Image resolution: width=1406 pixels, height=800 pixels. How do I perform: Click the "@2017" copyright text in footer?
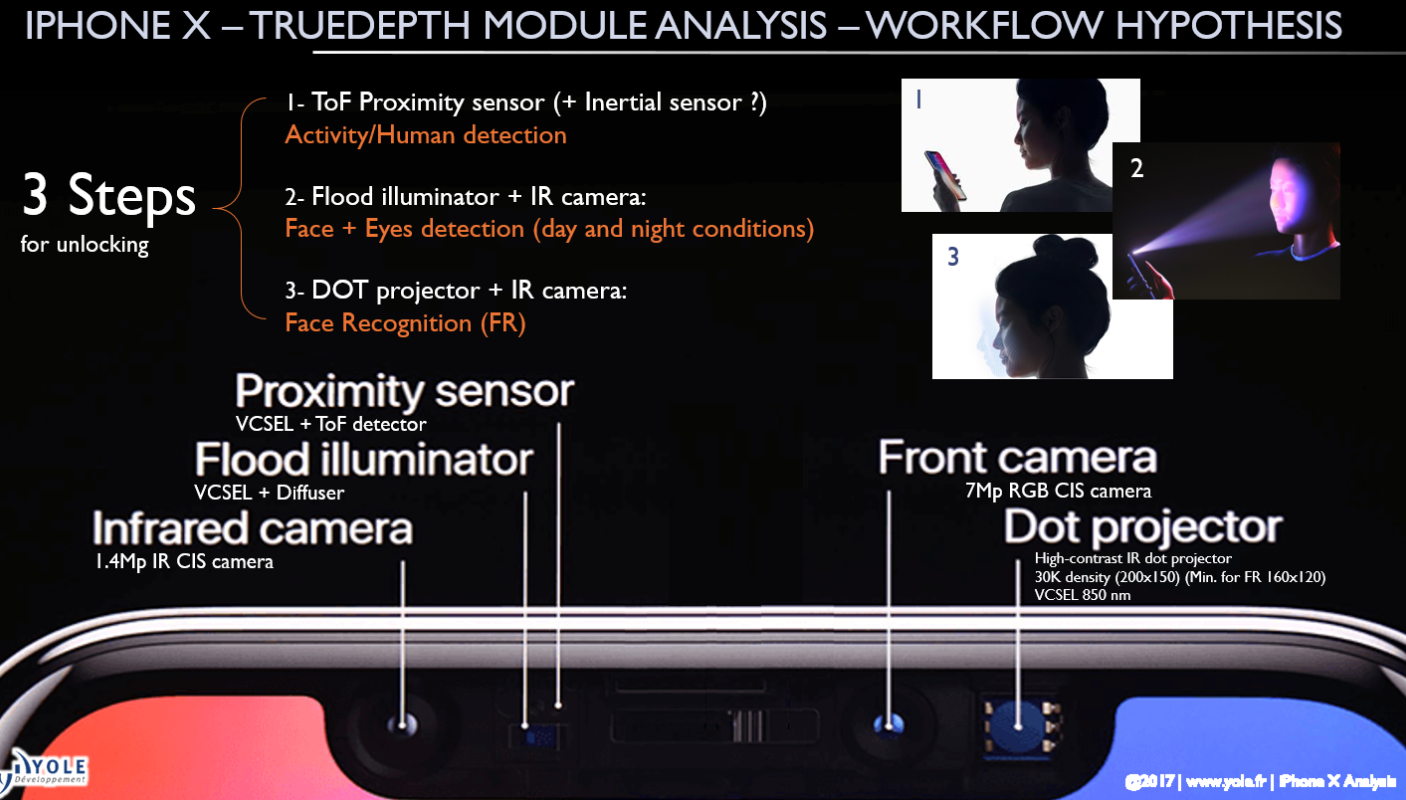[1148, 781]
